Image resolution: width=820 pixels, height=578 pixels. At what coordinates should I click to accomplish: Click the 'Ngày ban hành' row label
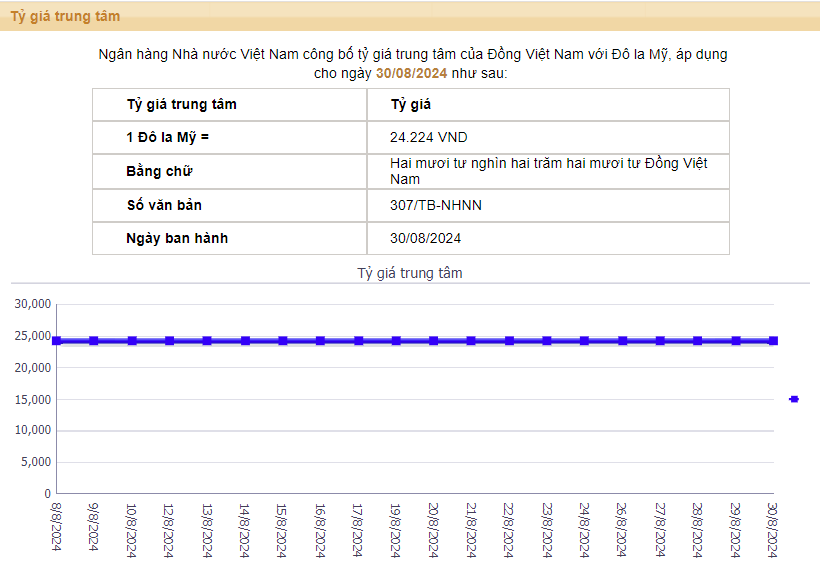click(177, 239)
